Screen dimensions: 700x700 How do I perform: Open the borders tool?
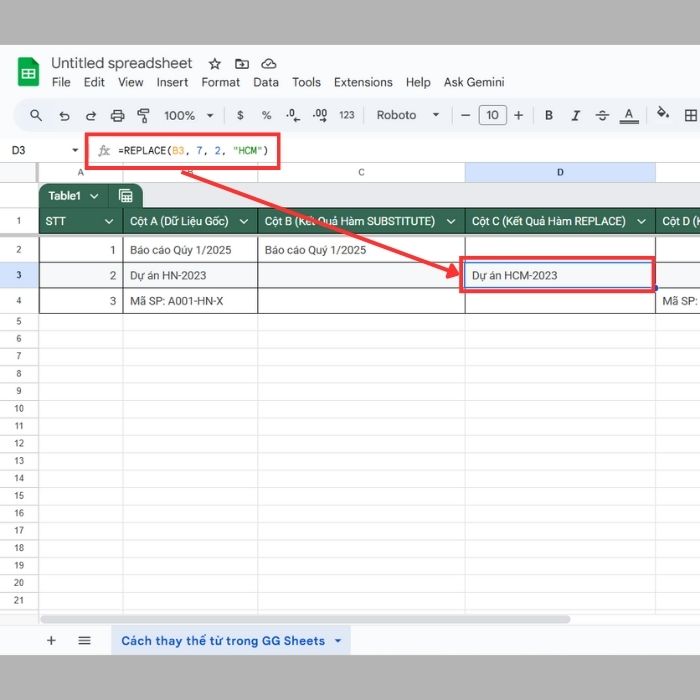tap(691, 116)
